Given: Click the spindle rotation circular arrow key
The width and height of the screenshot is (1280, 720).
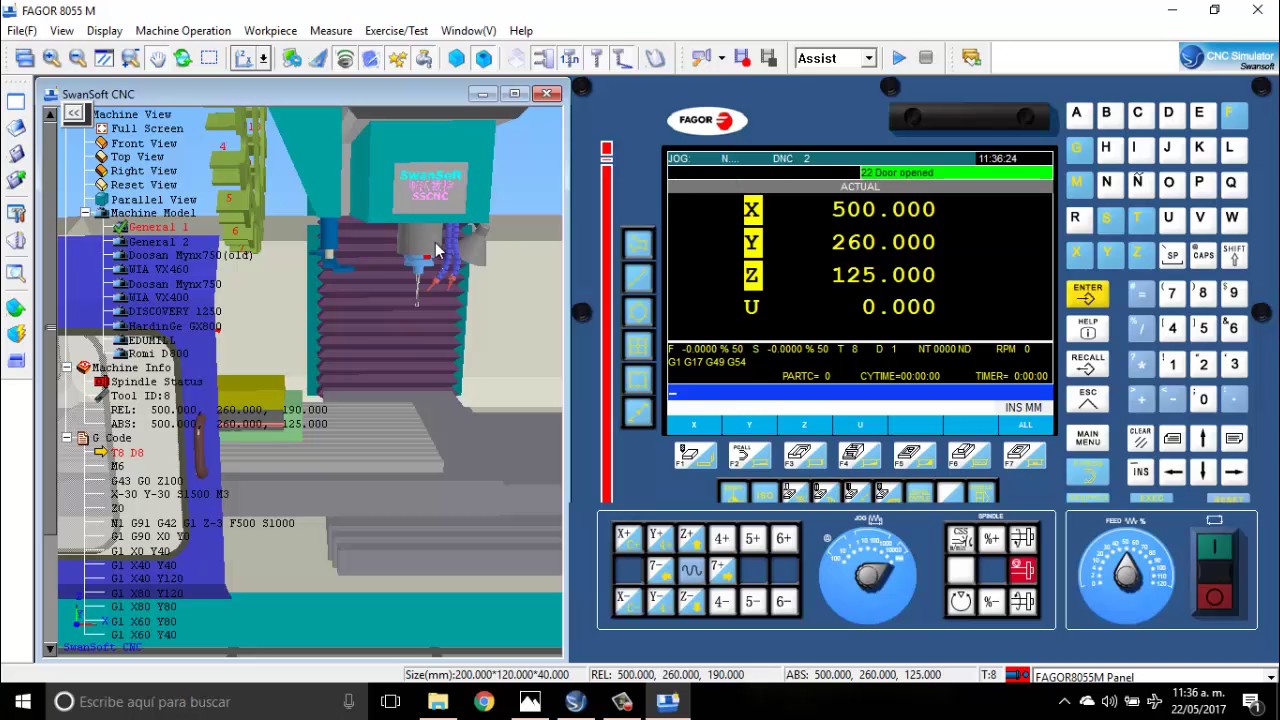Looking at the screenshot, I should click(x=960, y=601).
